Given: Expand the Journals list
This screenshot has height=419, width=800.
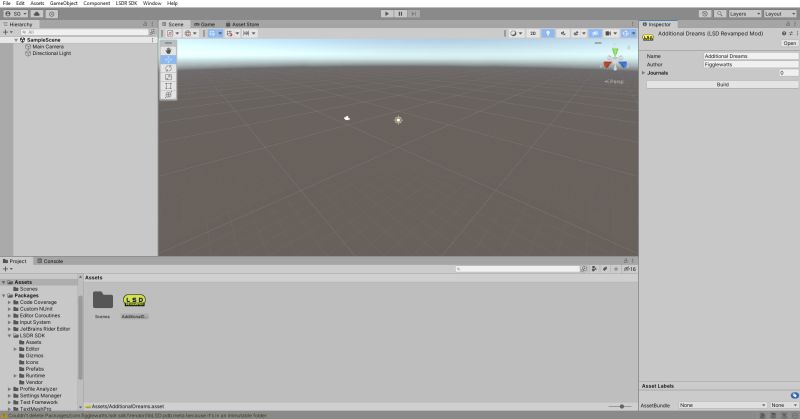Looking at the screenshot, I should tap(644, 73).
